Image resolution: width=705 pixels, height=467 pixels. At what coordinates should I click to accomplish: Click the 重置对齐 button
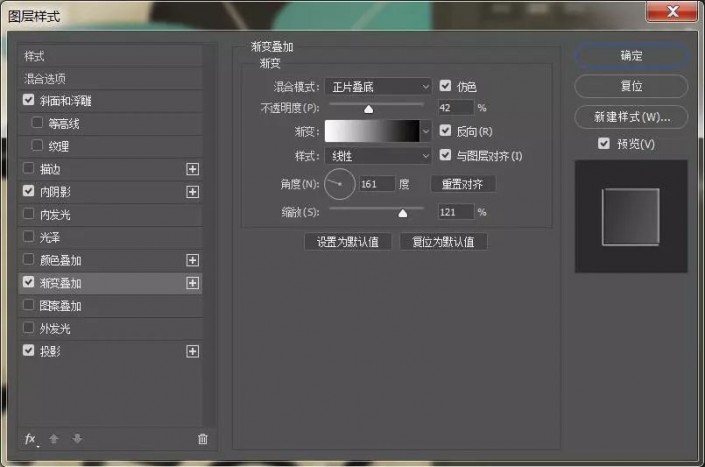463,184
